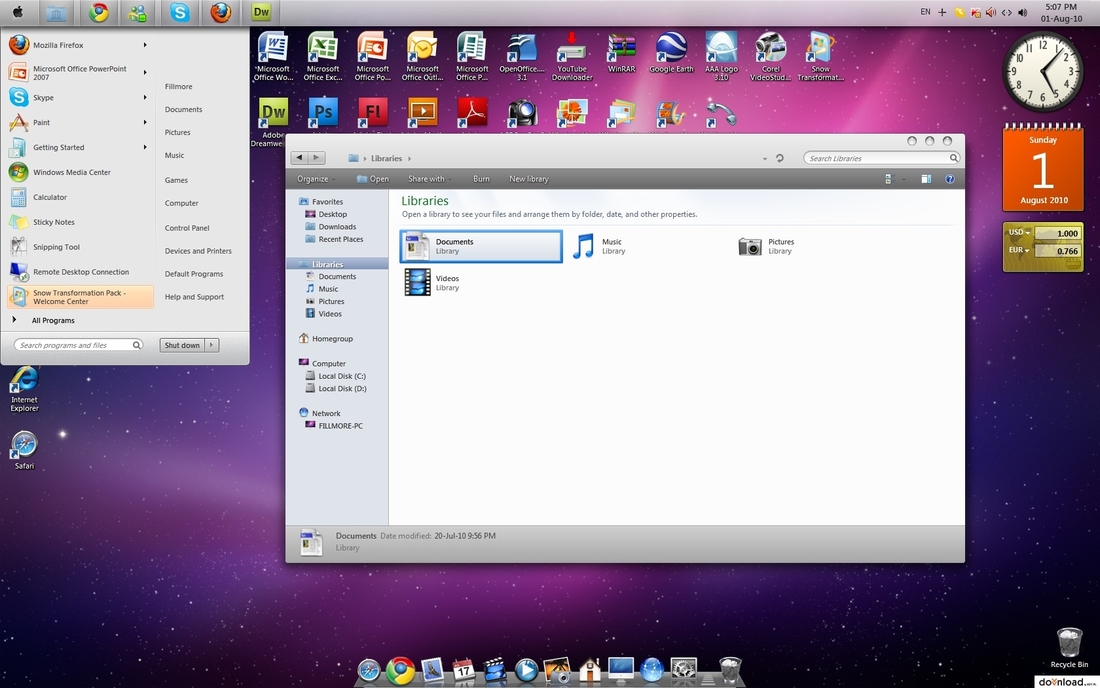Open the Organize dropdown menu
Screen dimensions: 1100x688
(316, 179)
